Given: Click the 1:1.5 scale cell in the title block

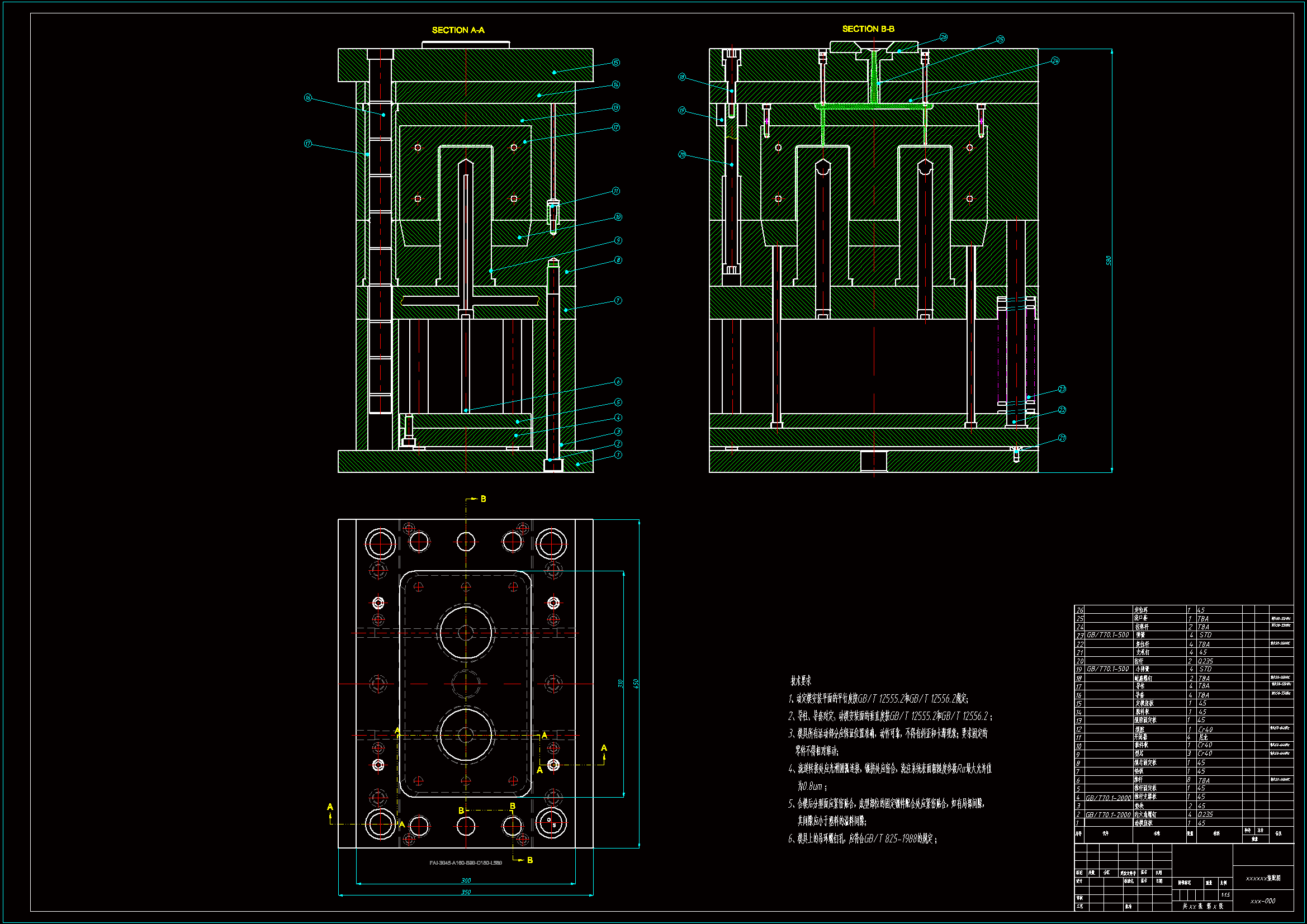Looking at the screenshot, I should click(1225, 894).
